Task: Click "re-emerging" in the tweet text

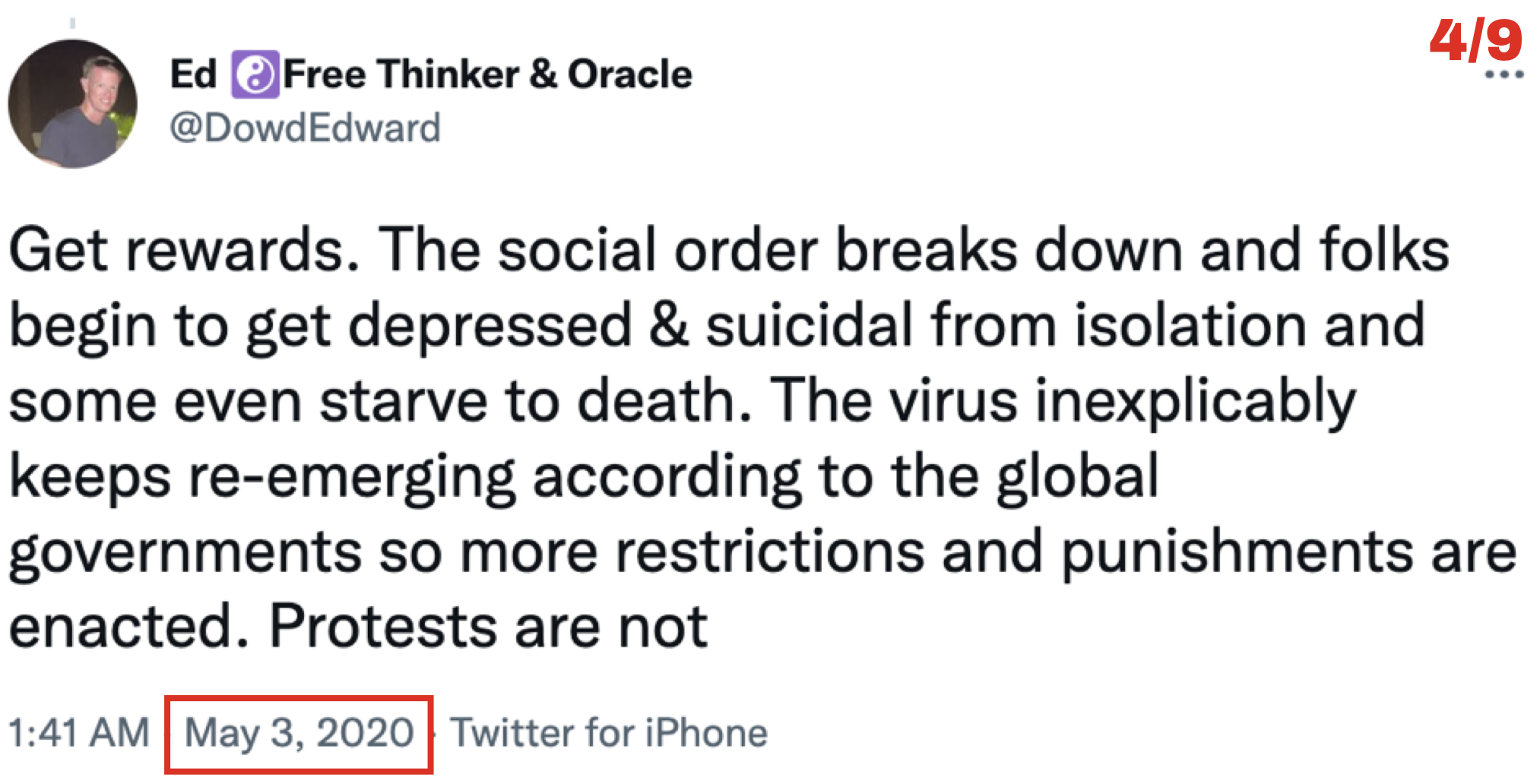Action: pos(352,477)
